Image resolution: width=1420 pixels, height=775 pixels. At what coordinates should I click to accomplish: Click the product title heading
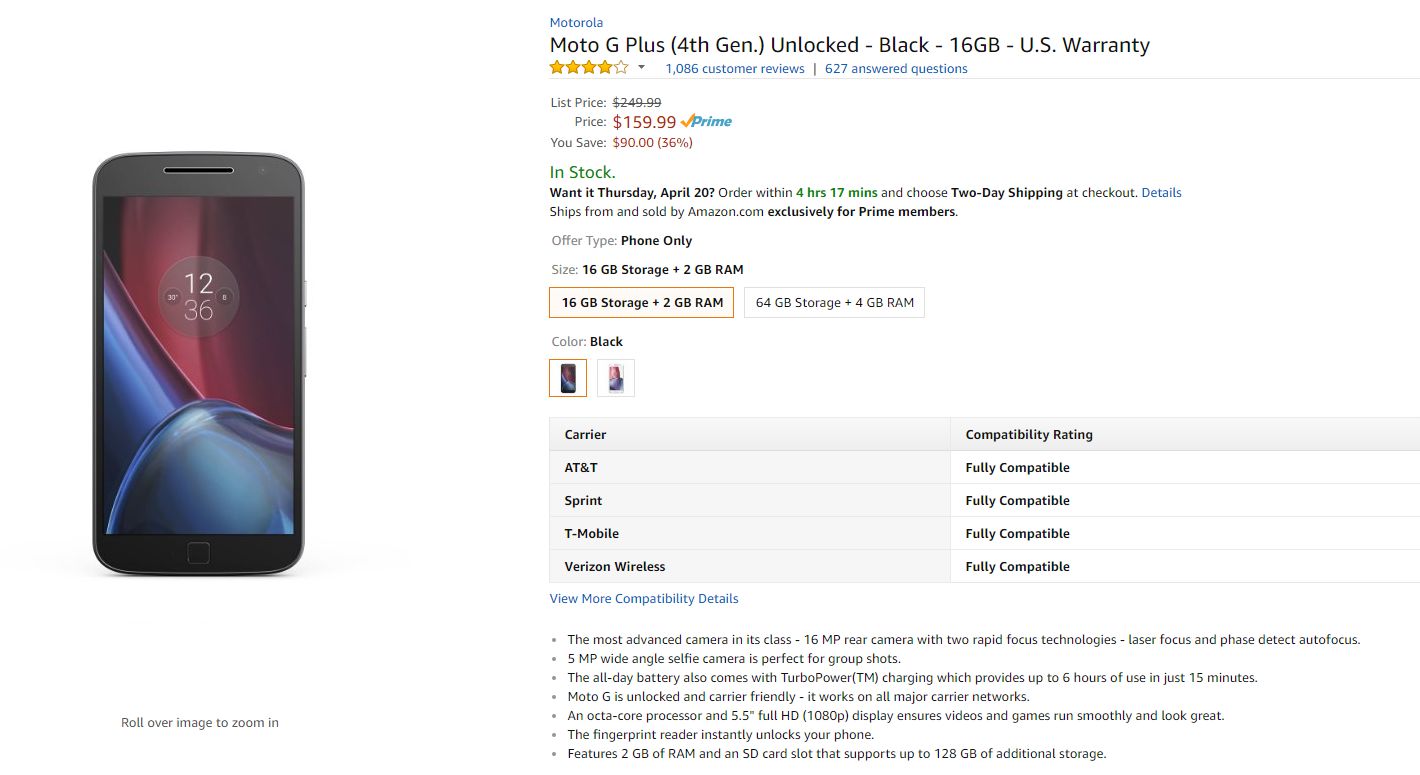tap(849, 45)
